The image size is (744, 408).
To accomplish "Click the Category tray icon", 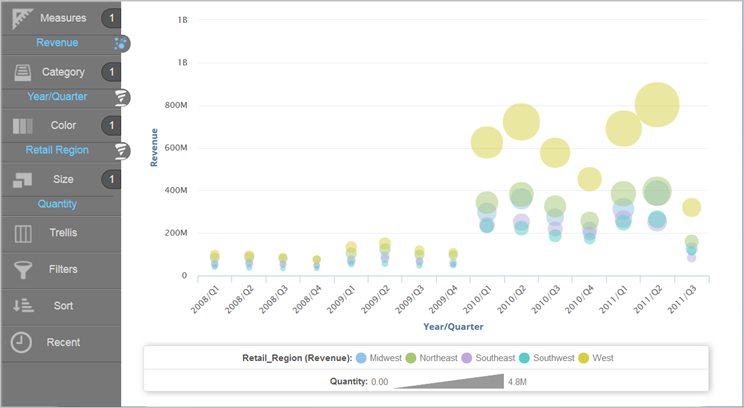I will (x=22, y=72).
